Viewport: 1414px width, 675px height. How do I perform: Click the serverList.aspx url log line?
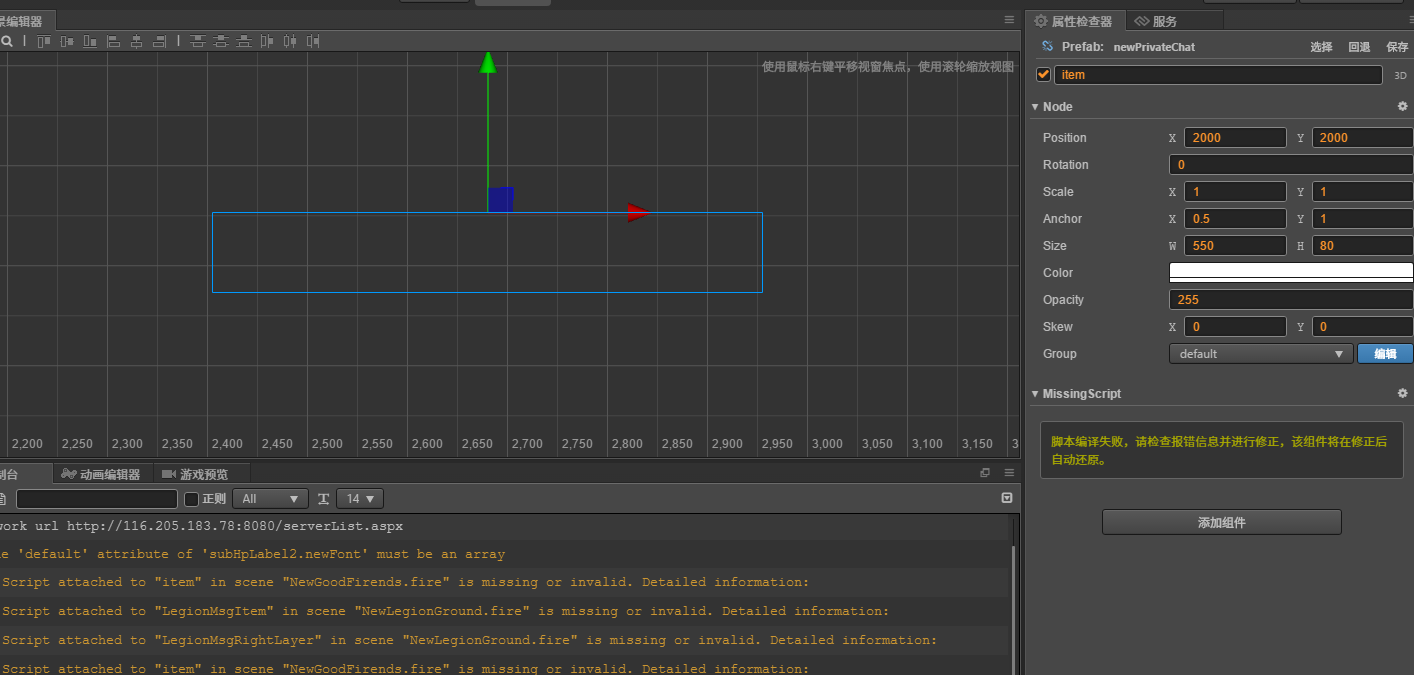[504, 526]
